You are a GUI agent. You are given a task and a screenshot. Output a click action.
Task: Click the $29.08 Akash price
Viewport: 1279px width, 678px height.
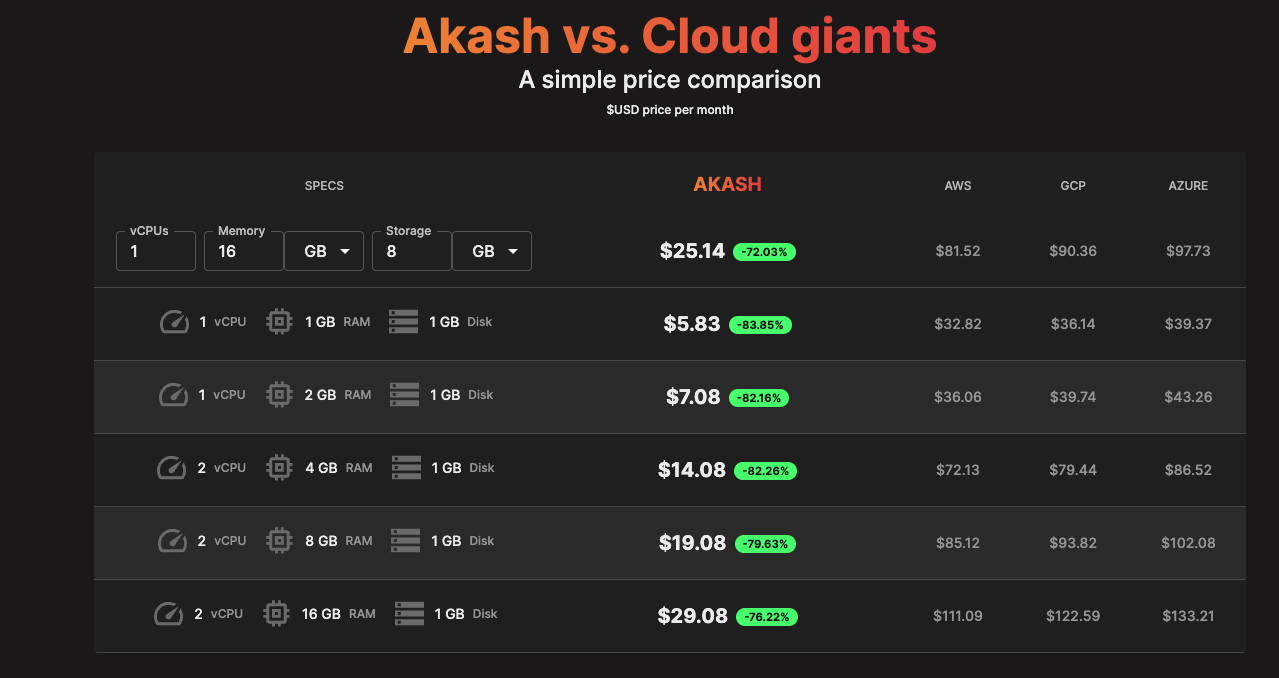coord(693,616)
